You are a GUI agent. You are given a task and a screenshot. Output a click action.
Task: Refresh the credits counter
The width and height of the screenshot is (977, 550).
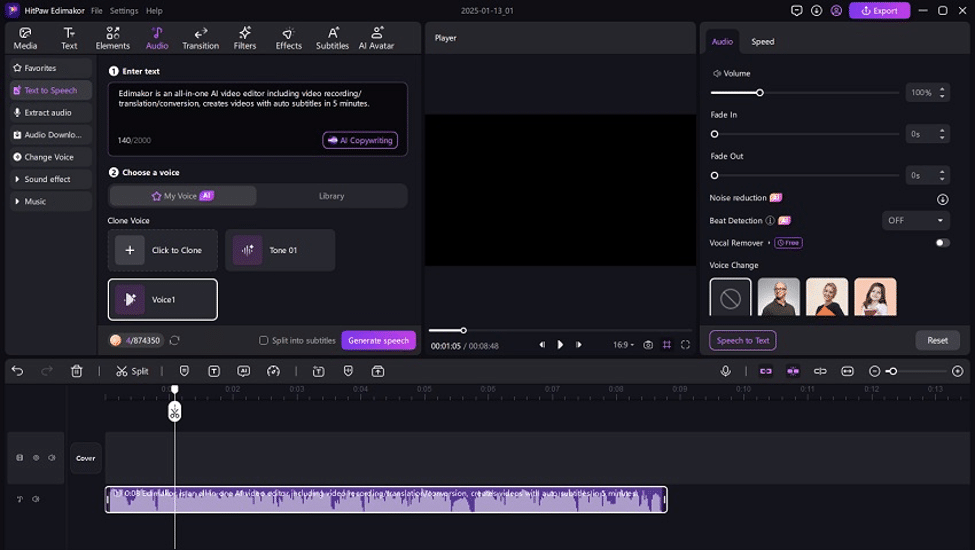pyautogui.click(x=174, y=341)
